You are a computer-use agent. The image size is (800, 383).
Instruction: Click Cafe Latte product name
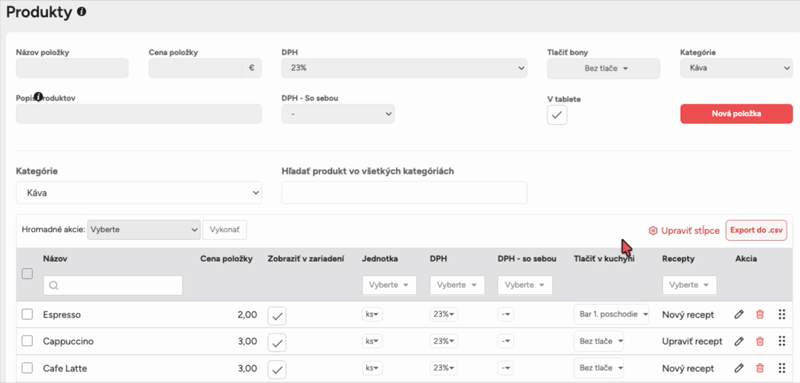coord(65,368)
